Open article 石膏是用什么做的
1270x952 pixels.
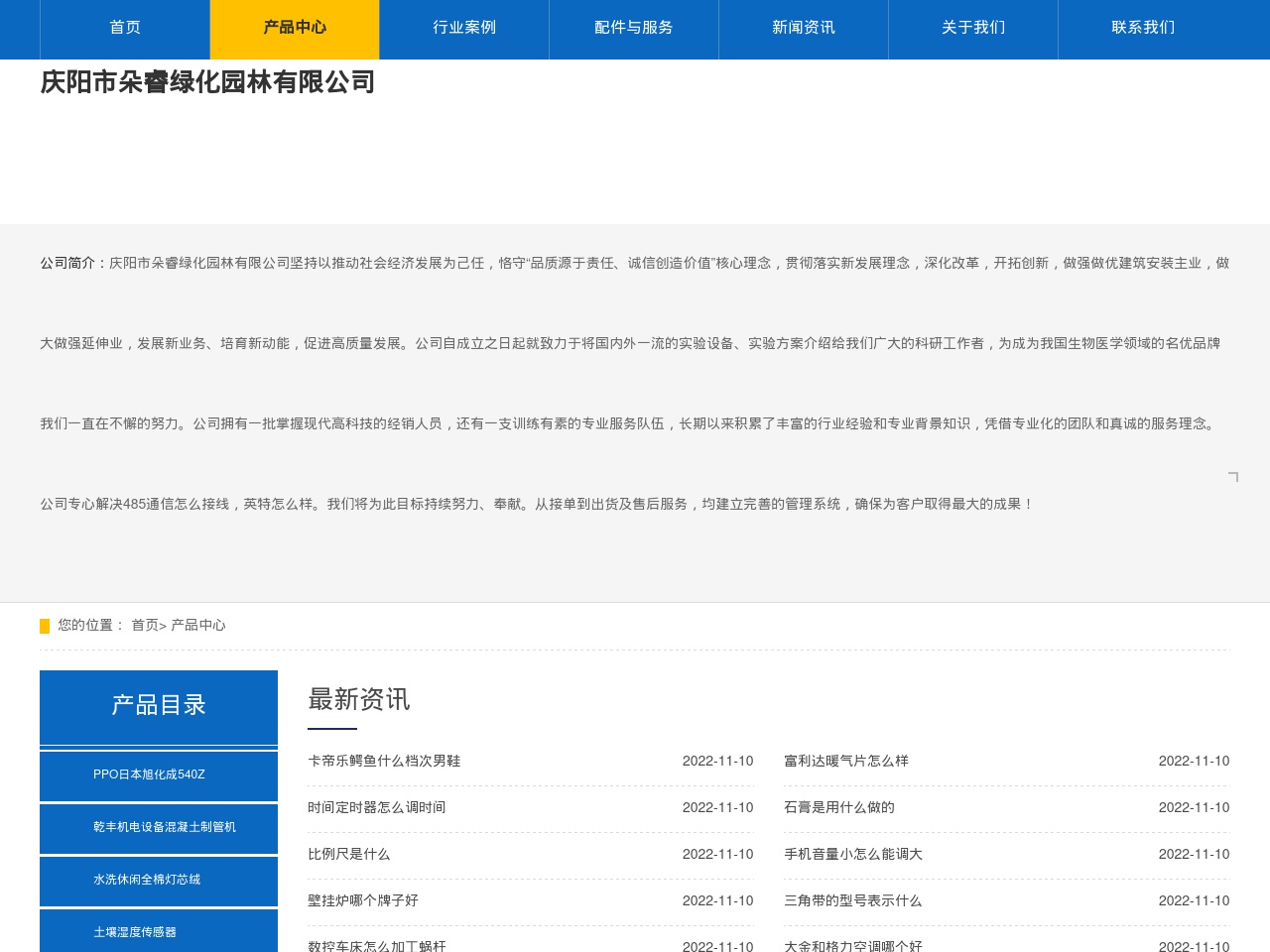[x=839, y=807]
